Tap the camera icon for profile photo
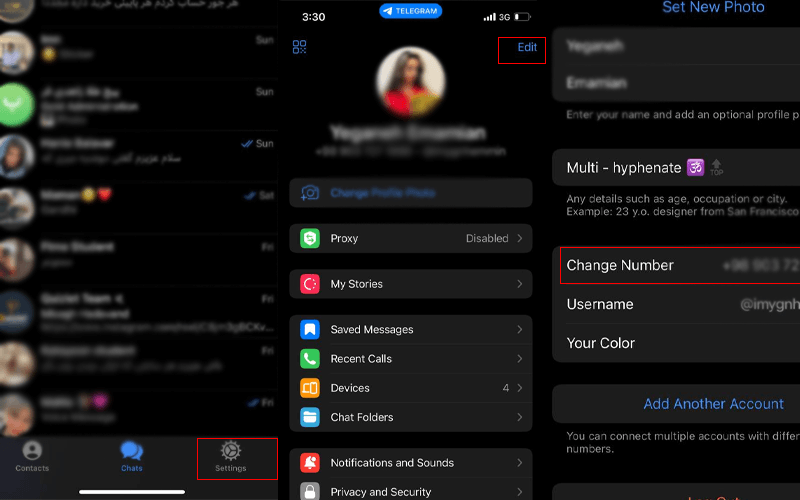 point(310,193)
